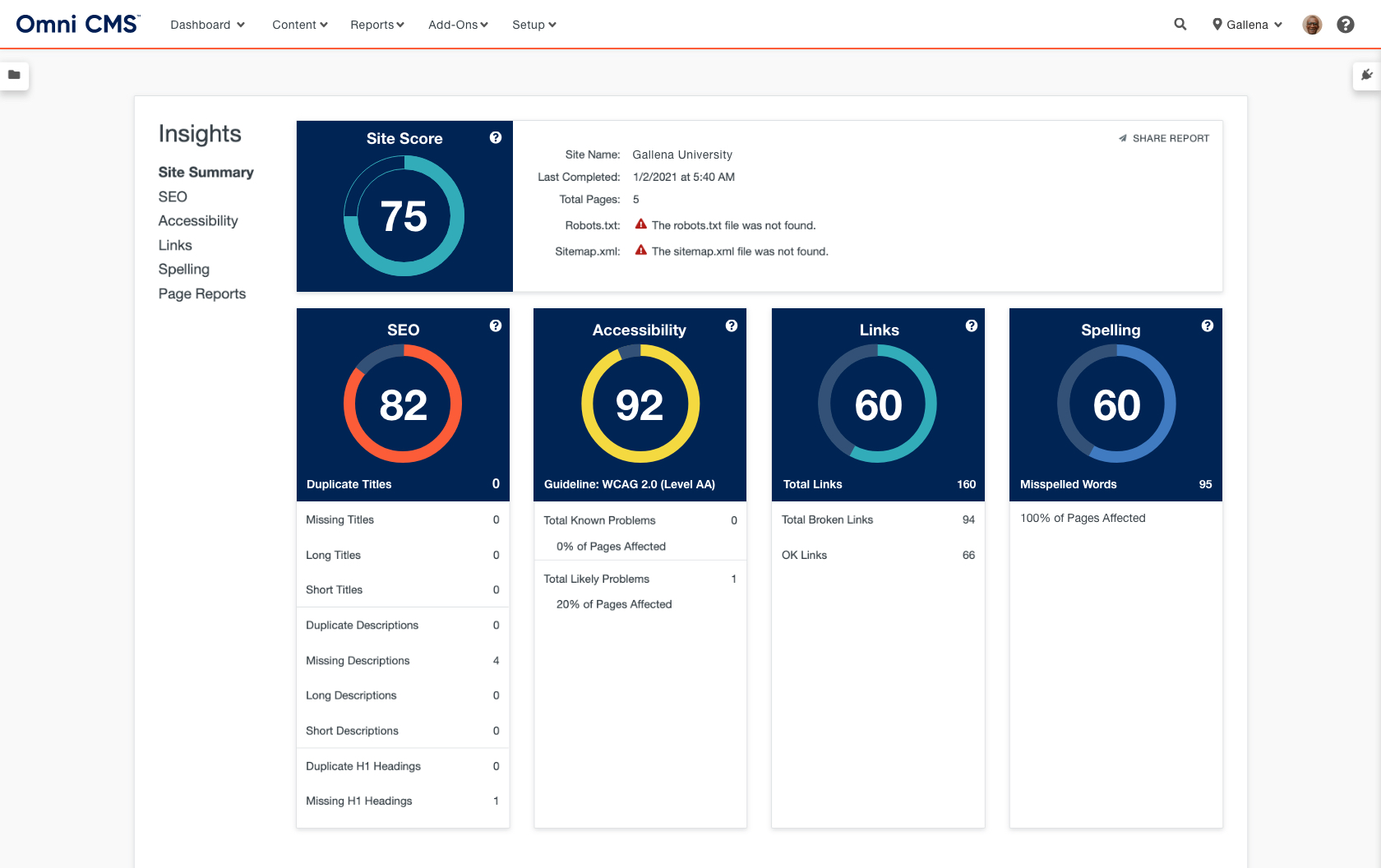Open the Add-Ons menu
The height and width of the screenshot is (868, 1381).
(x=457, y=25)
